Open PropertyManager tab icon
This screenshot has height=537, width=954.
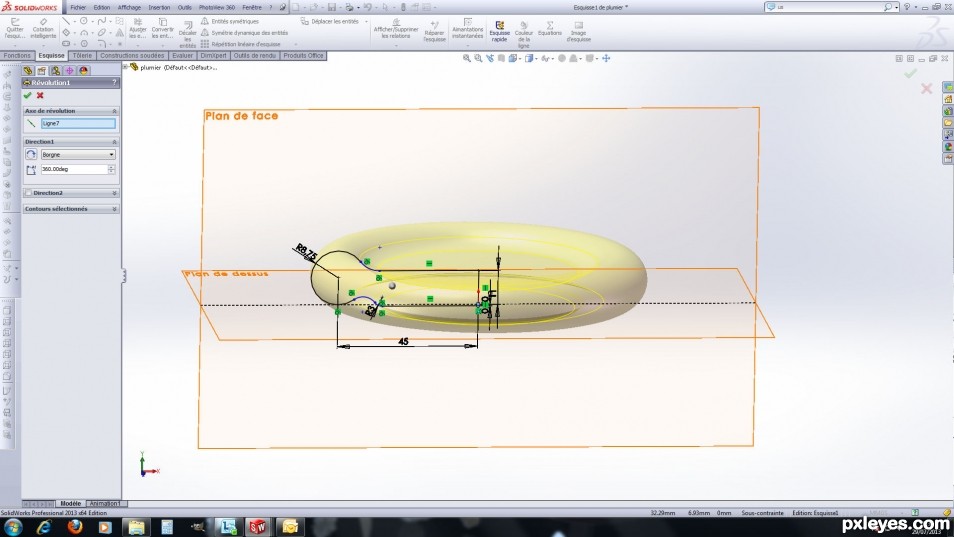42,71
